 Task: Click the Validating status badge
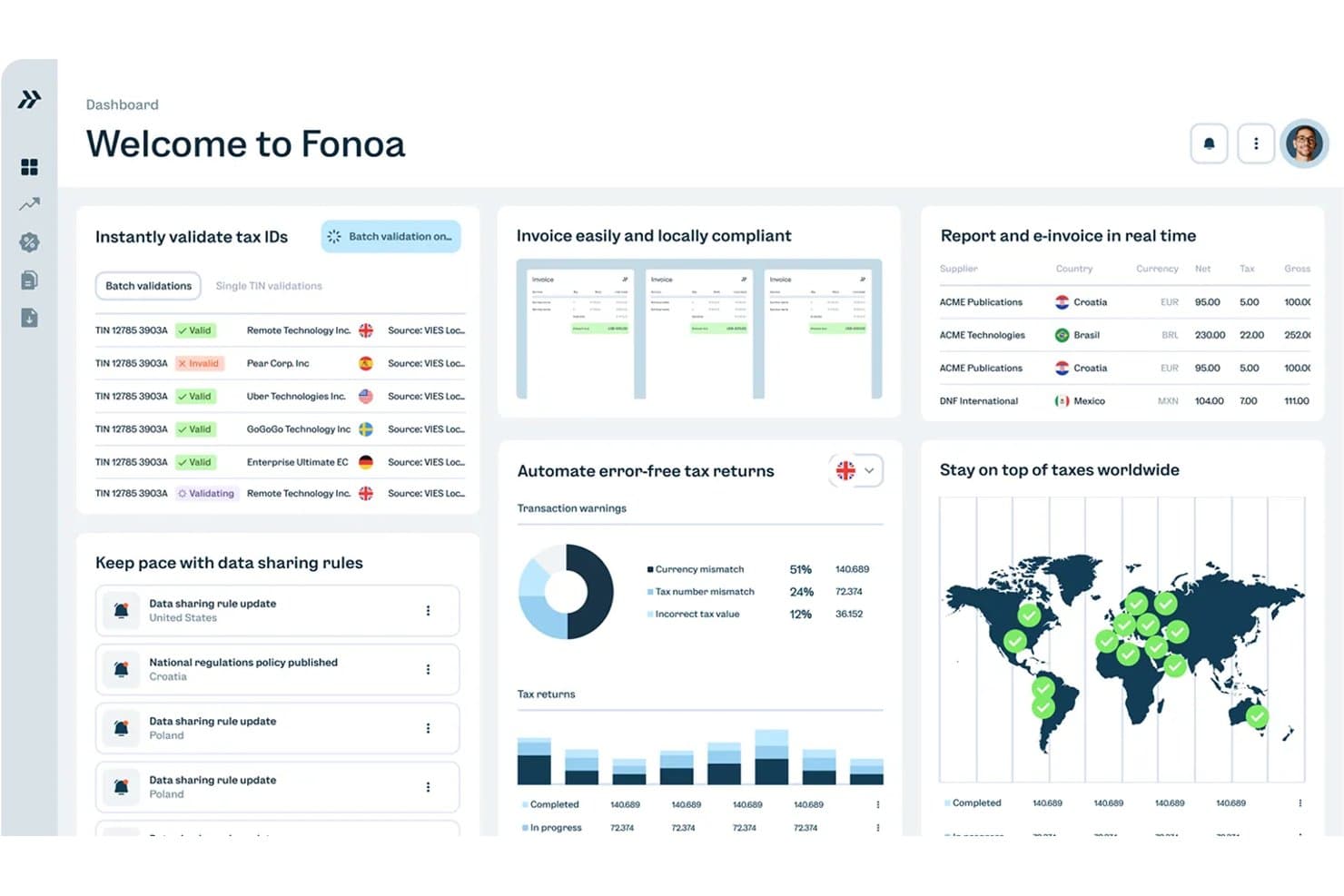click(206, 494)
